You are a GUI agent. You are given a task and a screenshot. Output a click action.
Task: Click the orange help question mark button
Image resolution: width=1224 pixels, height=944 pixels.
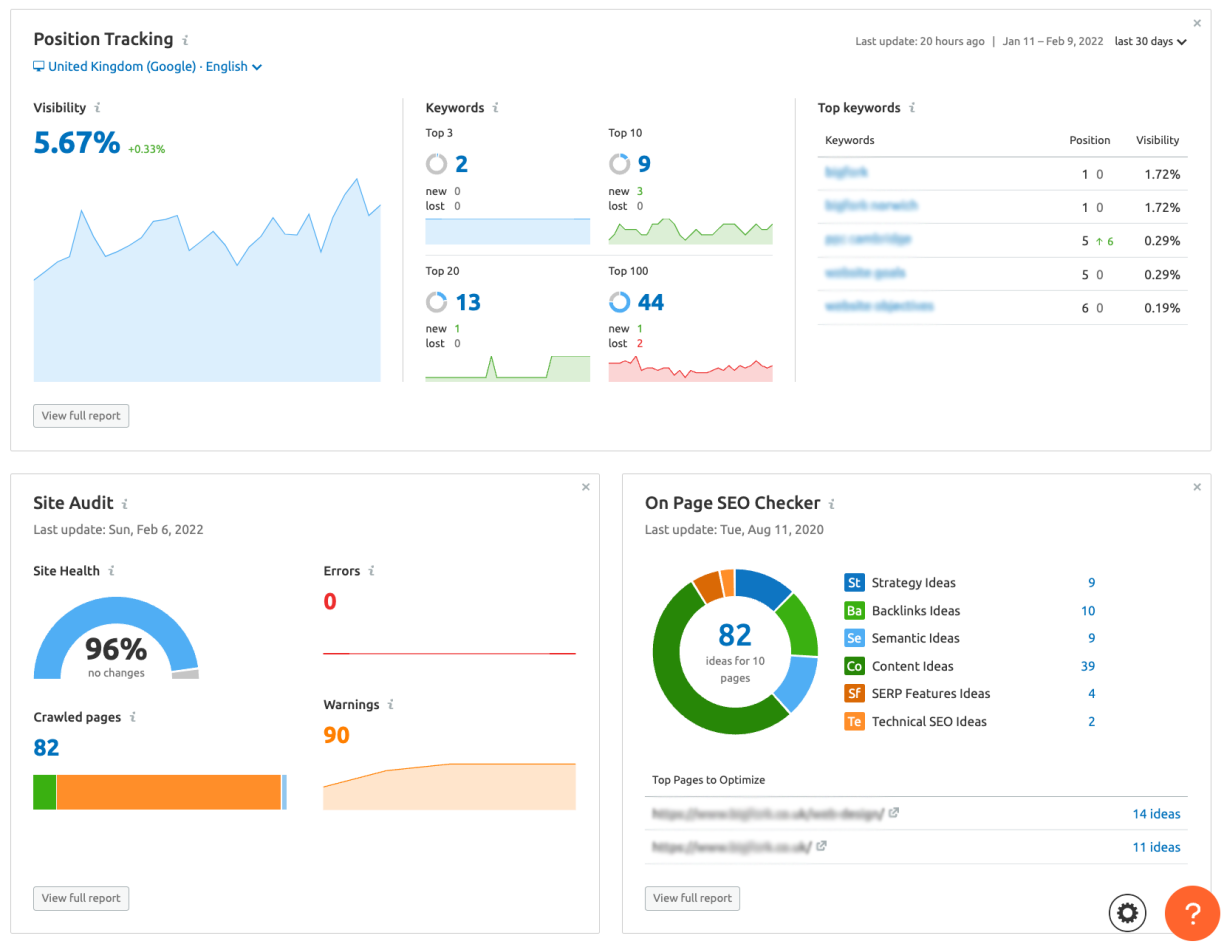click(1192, 913)
